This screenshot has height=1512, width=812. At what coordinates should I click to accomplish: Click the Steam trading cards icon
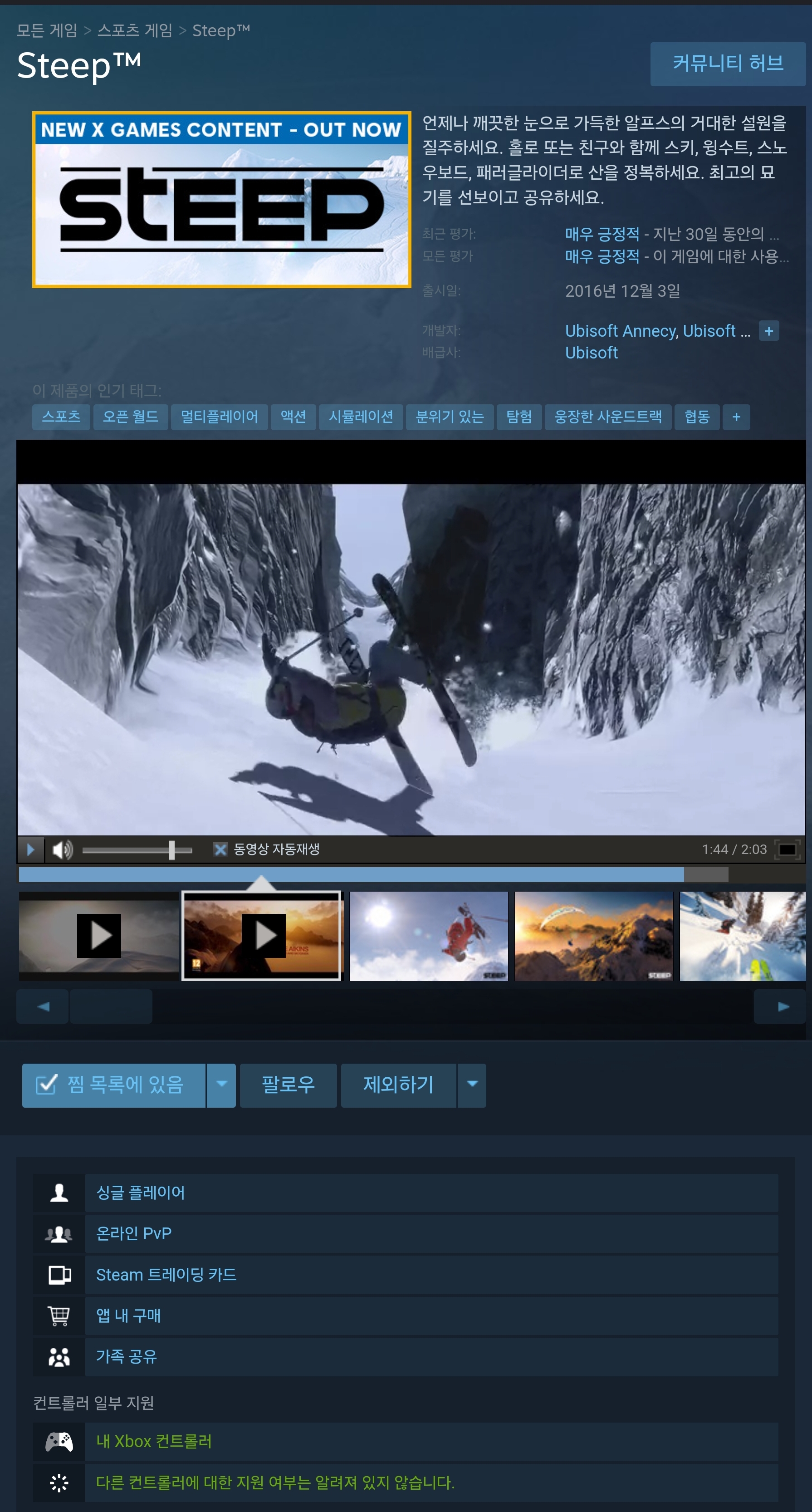click(x=59, y=1276)
